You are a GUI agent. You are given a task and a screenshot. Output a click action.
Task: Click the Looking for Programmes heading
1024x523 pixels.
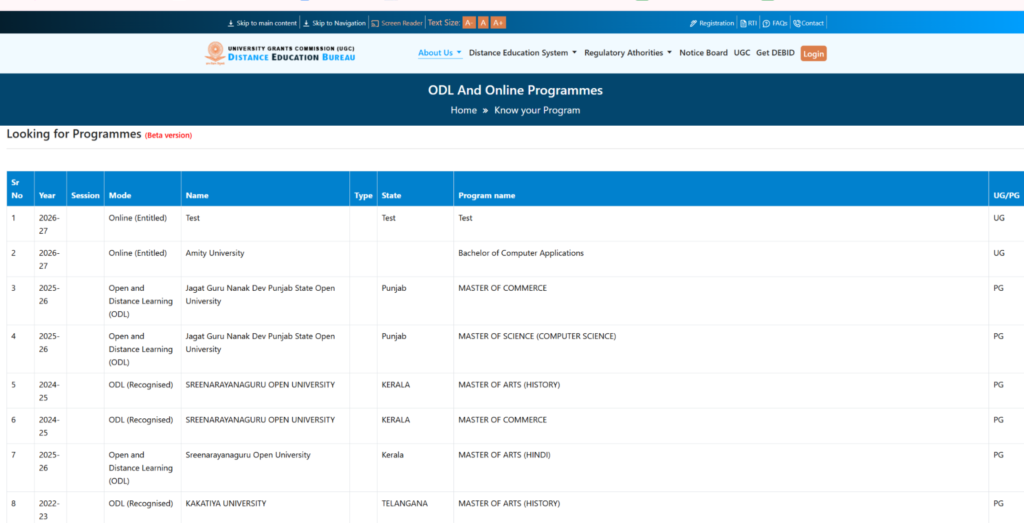74,135
